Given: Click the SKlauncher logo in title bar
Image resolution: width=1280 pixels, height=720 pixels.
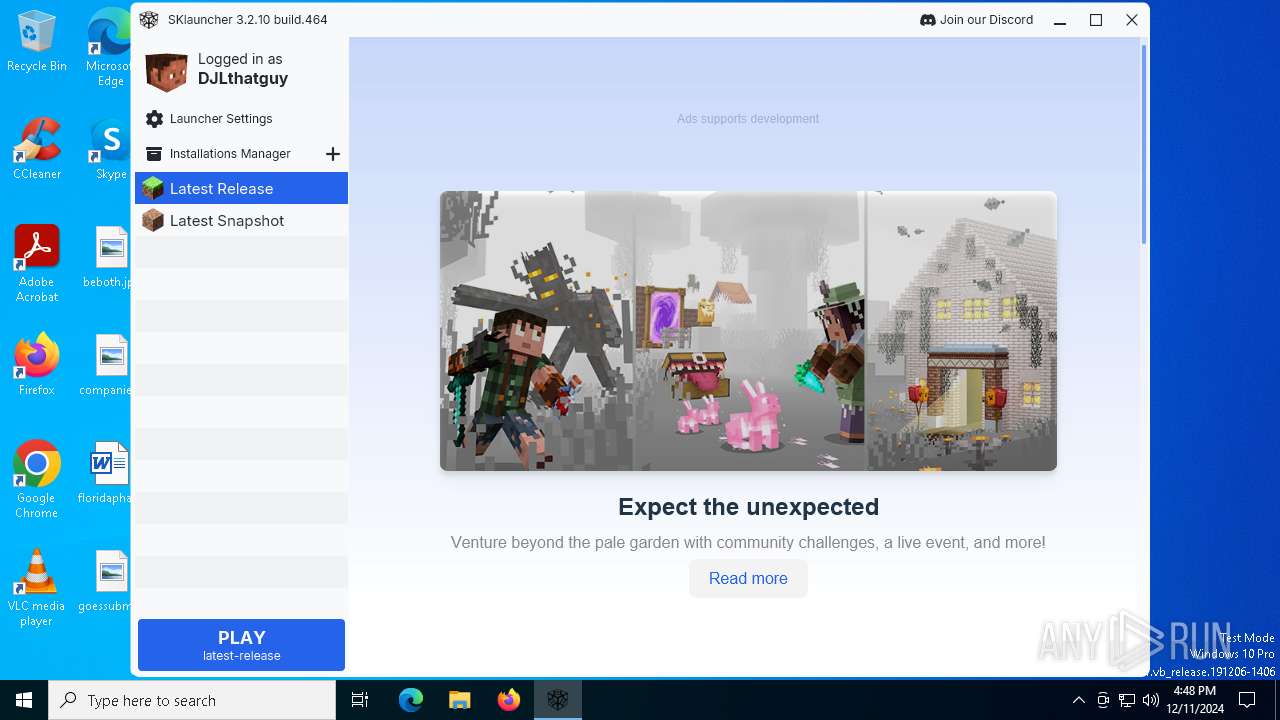Looking at the screenshot, I should [149, 20].
